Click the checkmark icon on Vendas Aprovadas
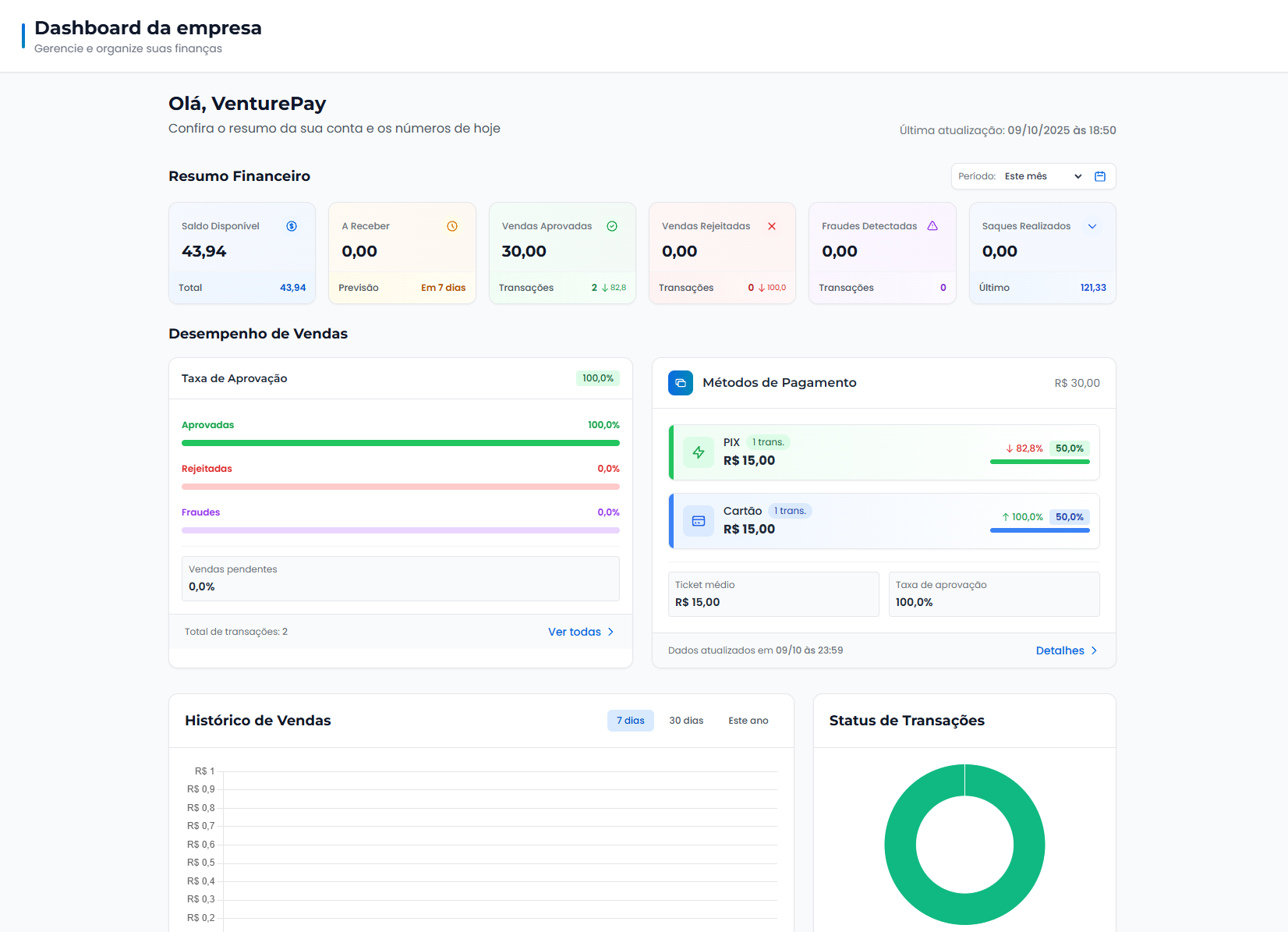This screenshot has width=1288, height=932. [x=611, y=225]
